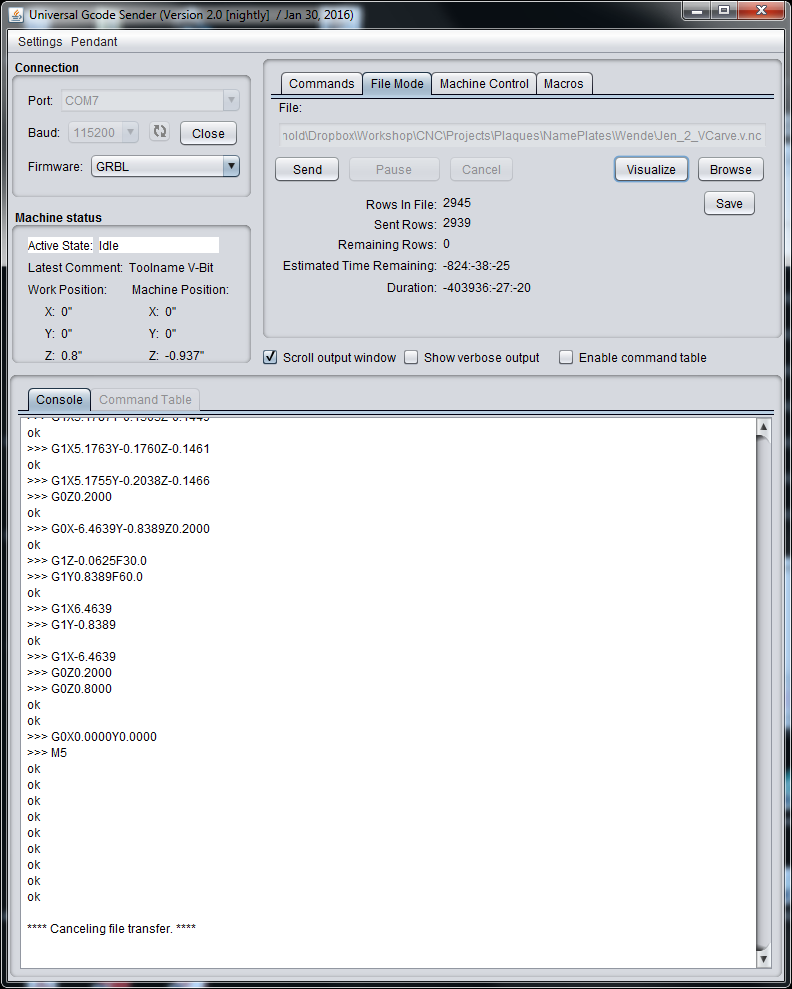The height and width of the screenshot is (989, 792).
Task: Toggle Scroll output window checkbox
Action: 270,358
